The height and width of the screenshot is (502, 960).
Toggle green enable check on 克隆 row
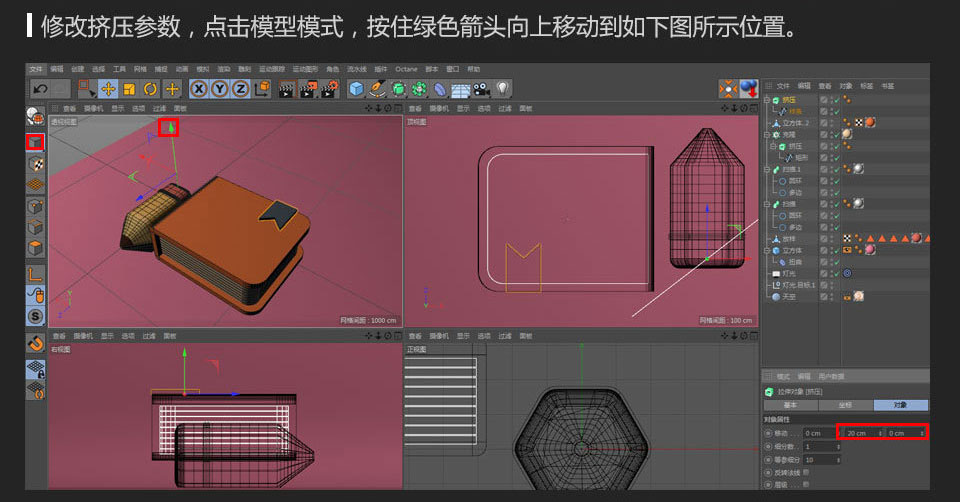836,135
